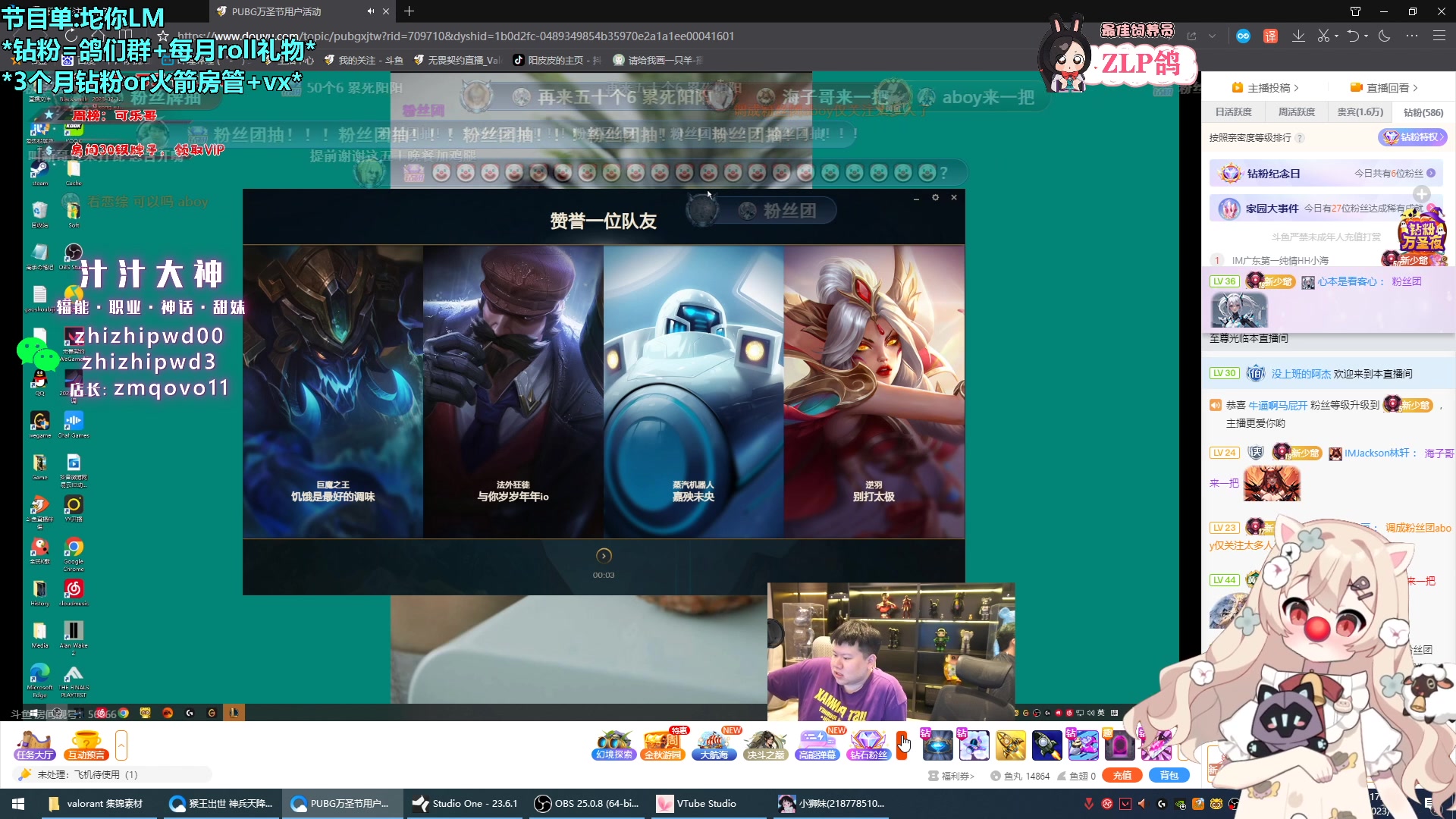Screen dimensions: 1456x819
Task: Click the round plus button near 家园大事件
Action: pyautogui.click(x=1421, y=194)
